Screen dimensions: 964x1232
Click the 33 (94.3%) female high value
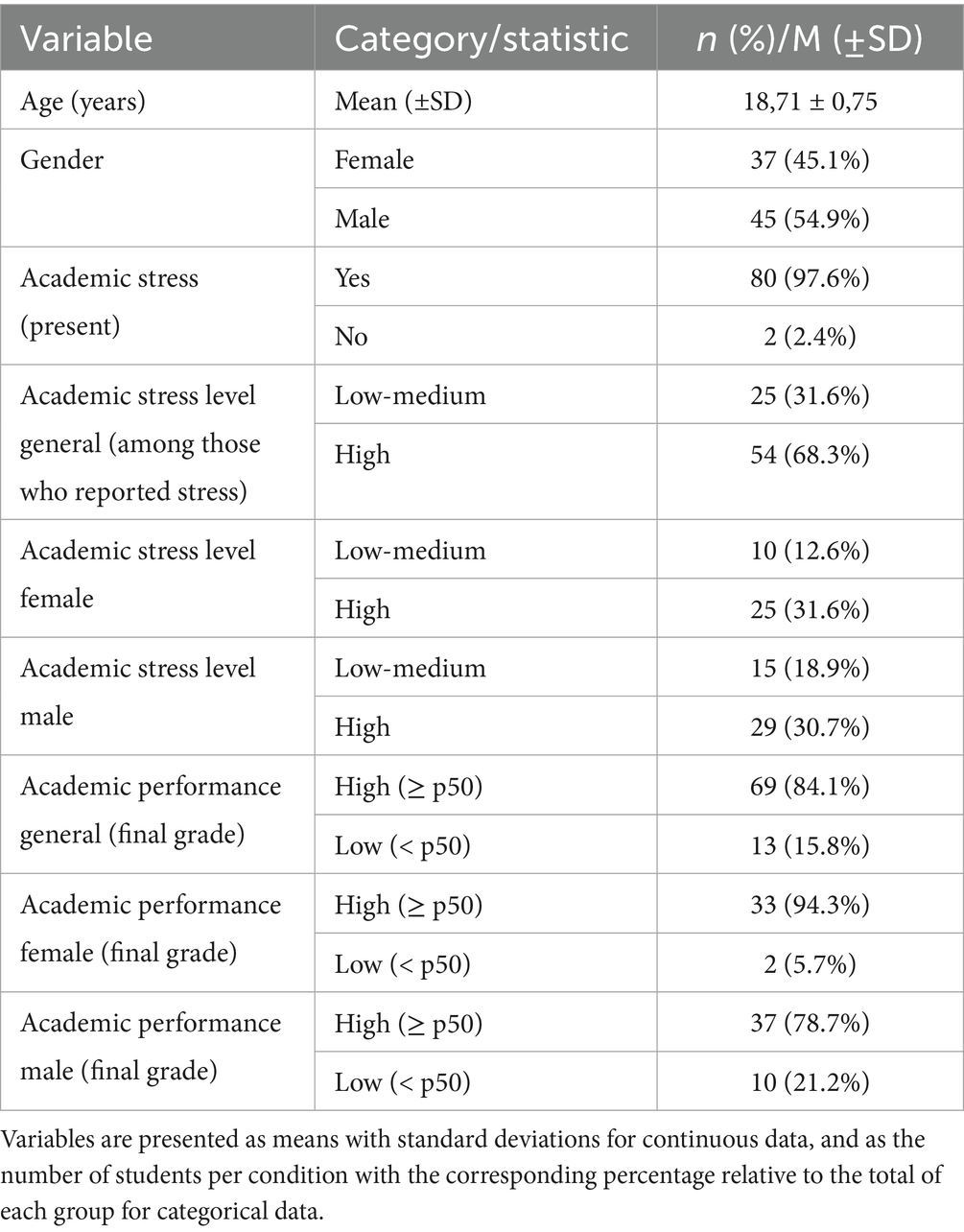point(810,905)
